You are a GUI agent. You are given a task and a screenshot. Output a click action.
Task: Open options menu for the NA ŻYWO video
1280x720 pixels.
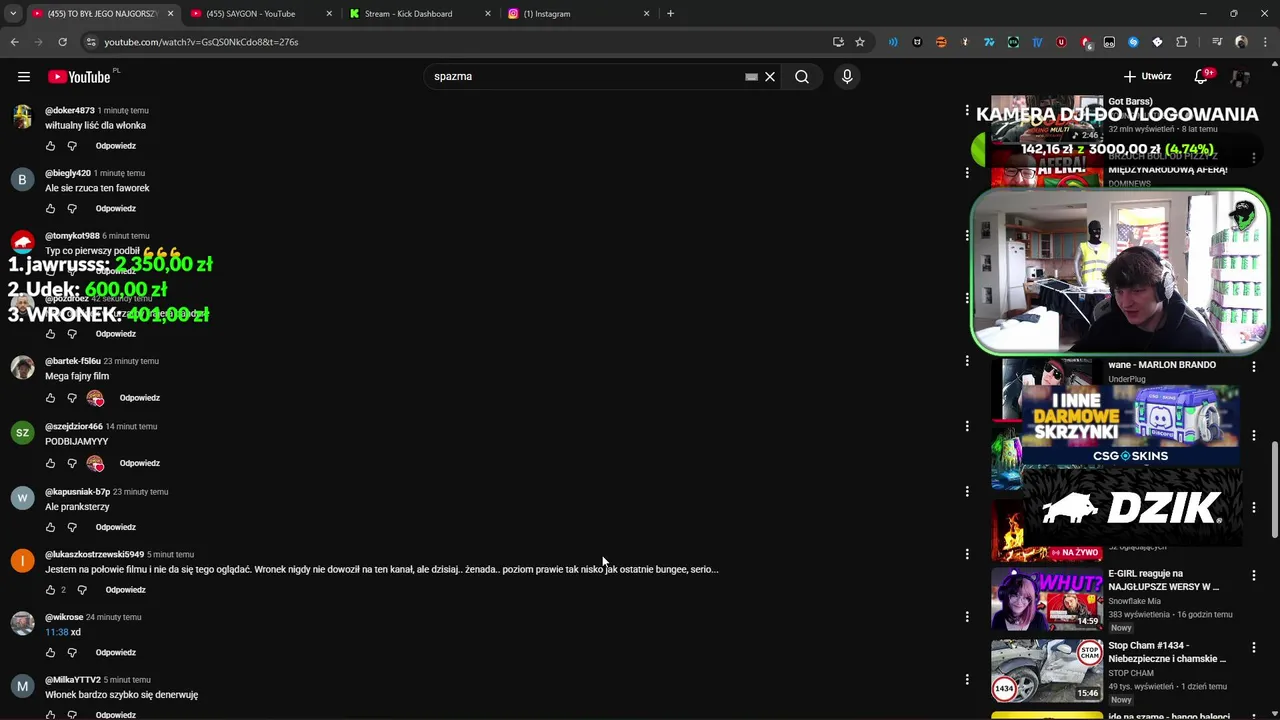tap(1254, 507)
